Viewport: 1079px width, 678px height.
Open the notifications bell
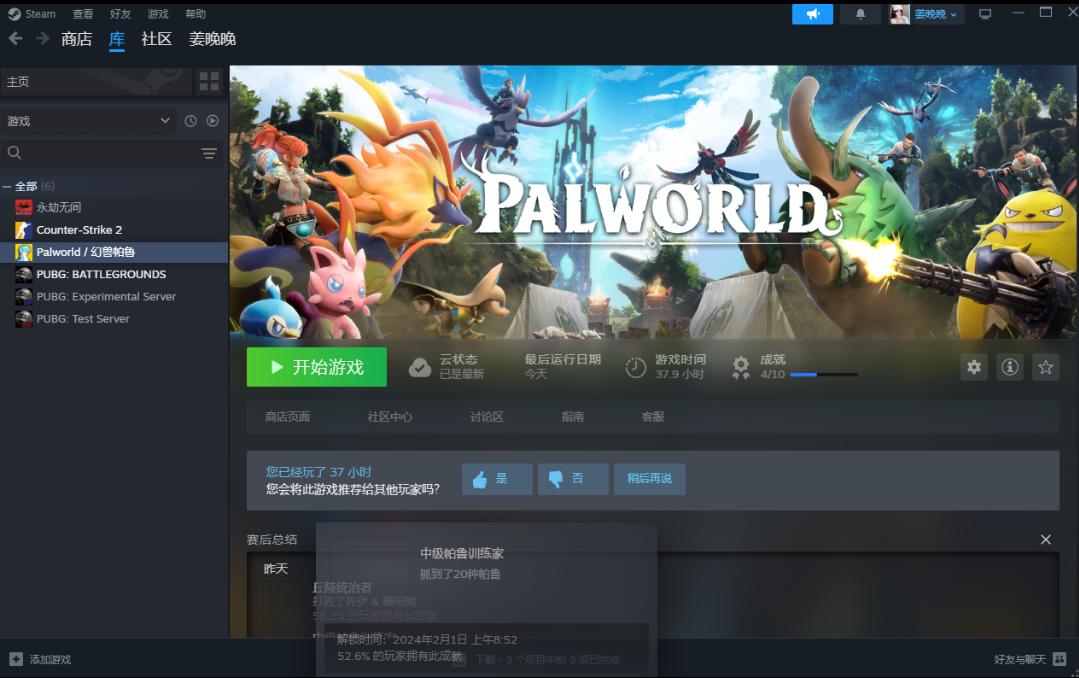click(861, 14)
